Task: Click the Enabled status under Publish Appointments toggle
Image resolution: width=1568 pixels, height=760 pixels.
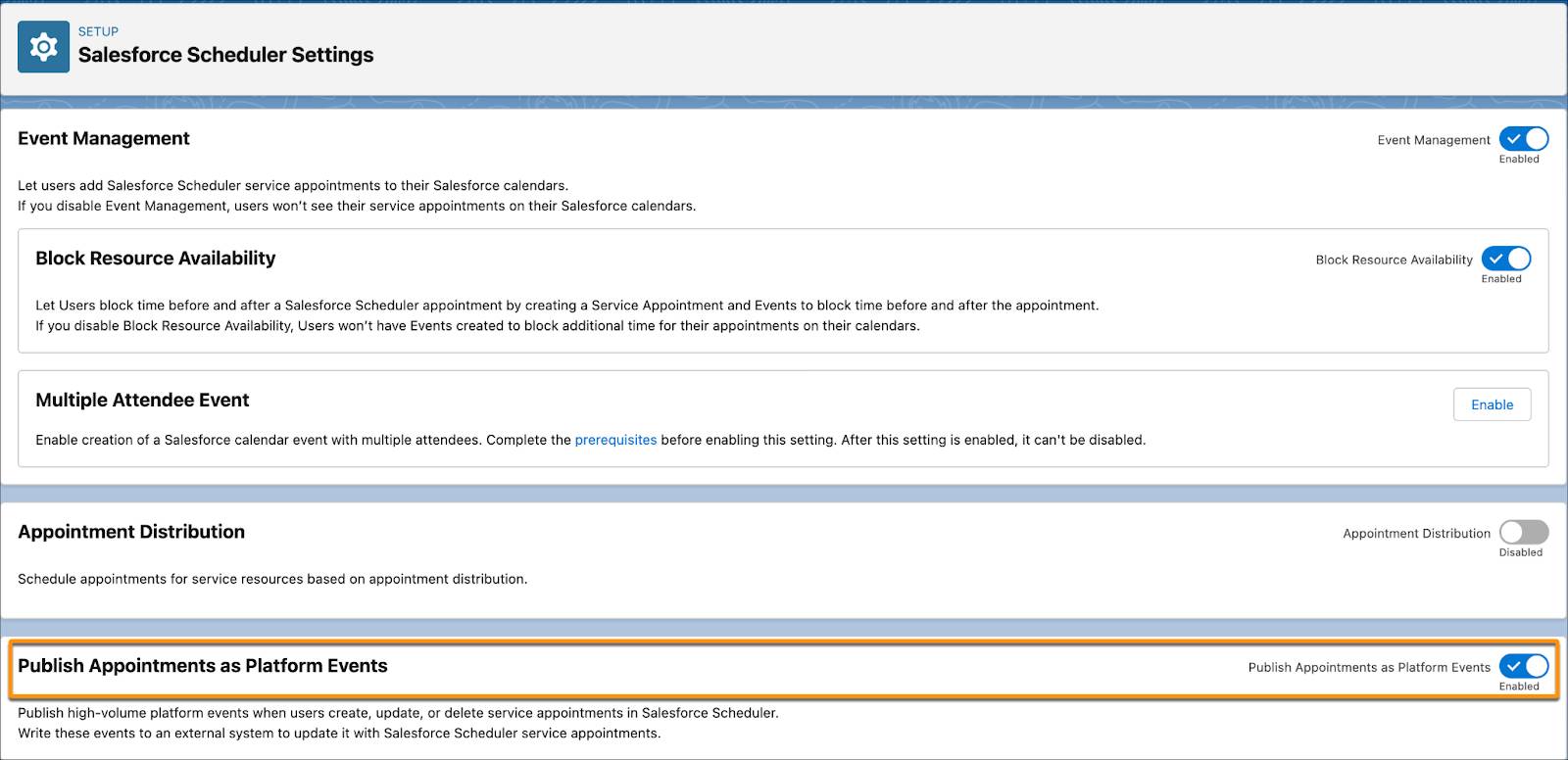Action: tap(1519, 687)
